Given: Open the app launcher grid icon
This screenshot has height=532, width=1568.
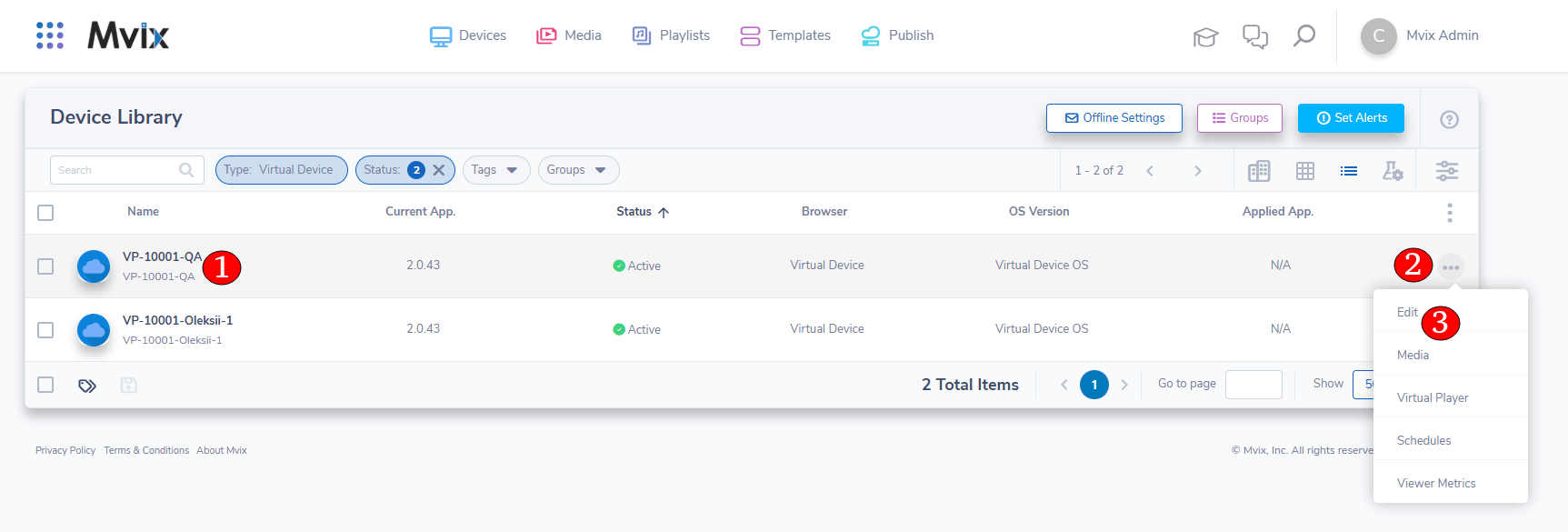Looking at the screenshot, I should 50,35.
